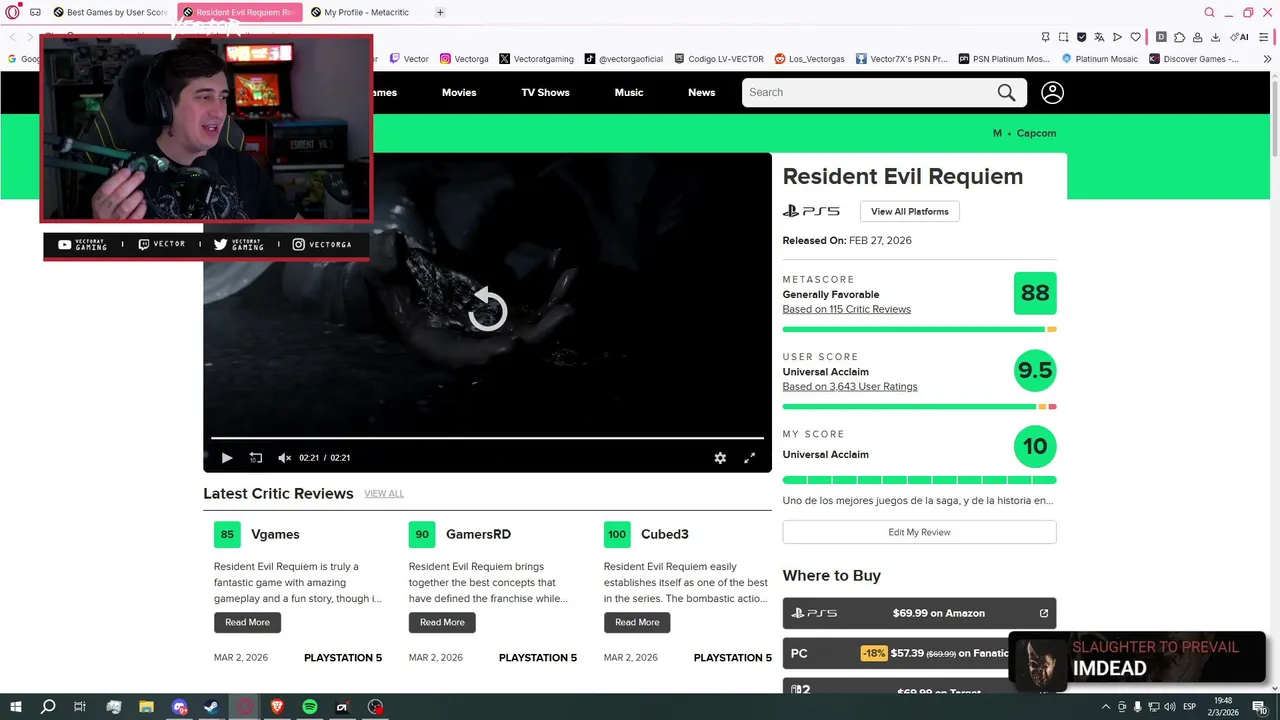This screenshot has width=1280, height=720.
Task: Open the browser AI assistant button
Action: 1240,37
